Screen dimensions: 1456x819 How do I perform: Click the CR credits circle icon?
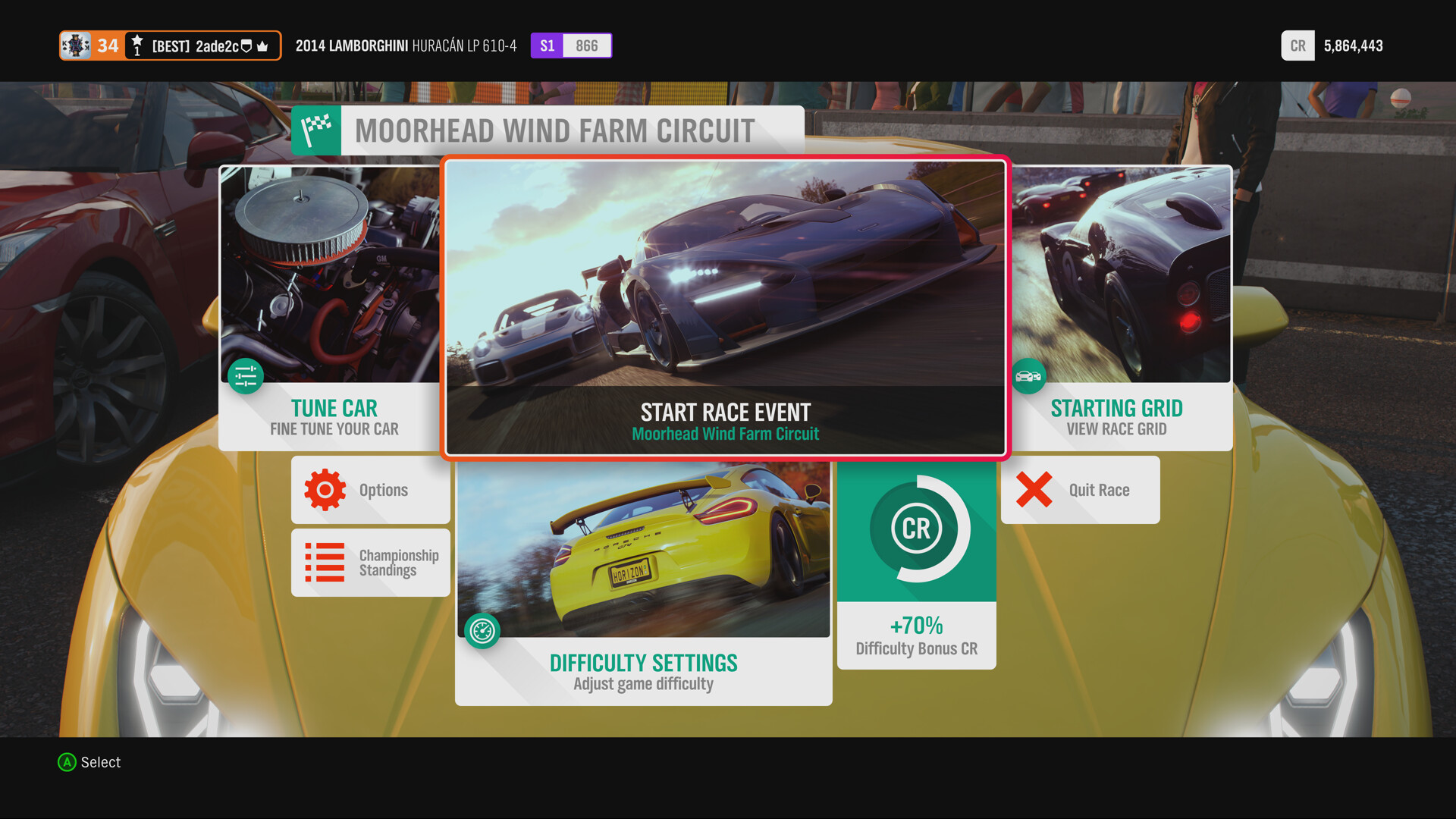pos(916,529)
